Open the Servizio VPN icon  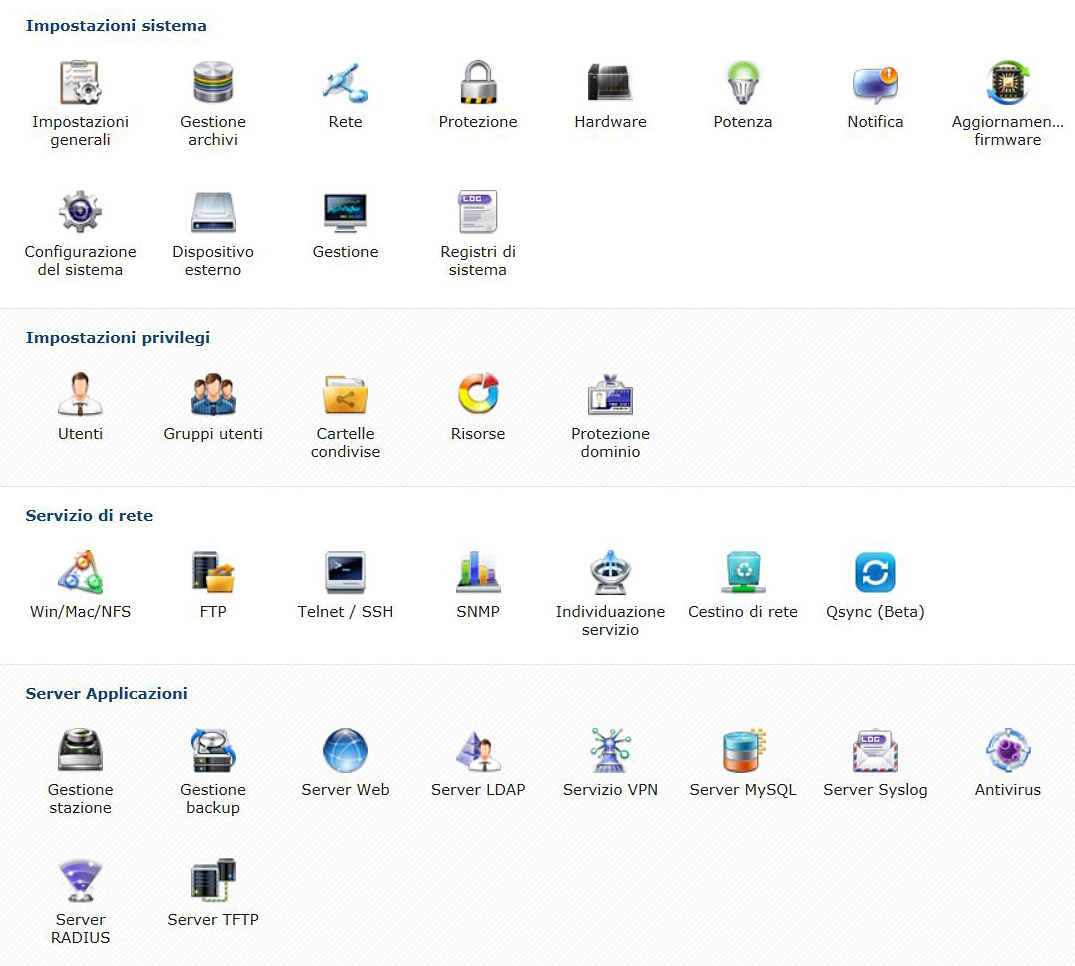[610, 751]
